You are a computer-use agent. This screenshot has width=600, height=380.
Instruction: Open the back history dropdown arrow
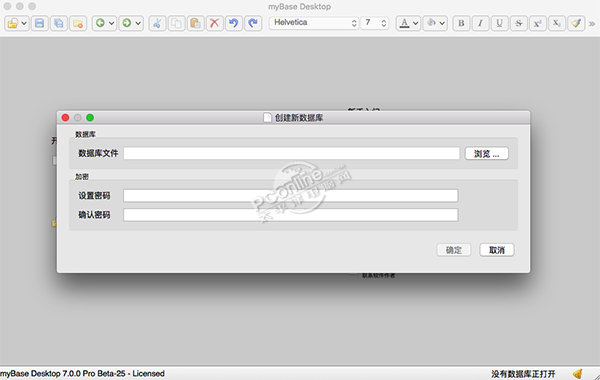click(x=111, y=23)
